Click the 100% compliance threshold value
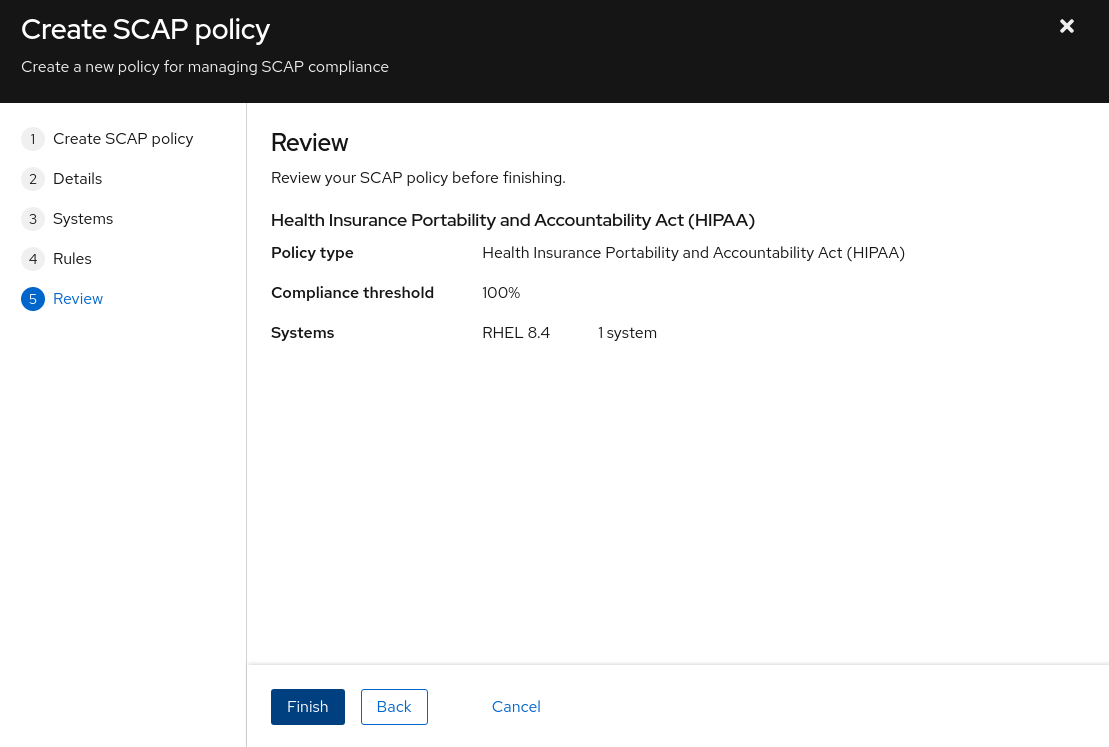Image resolution: width=1109 pixels, height=747 pixels. pyautogui.click(x=501, y=293)
